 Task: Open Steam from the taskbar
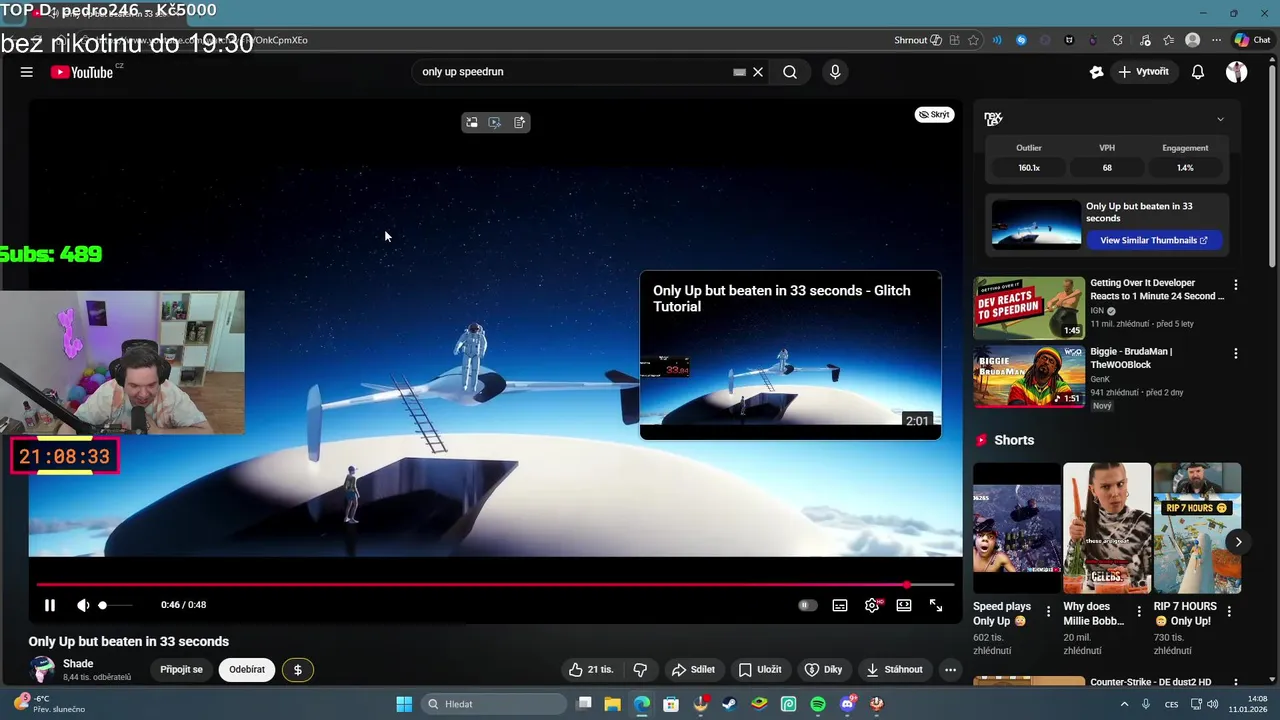coord(729,704)
